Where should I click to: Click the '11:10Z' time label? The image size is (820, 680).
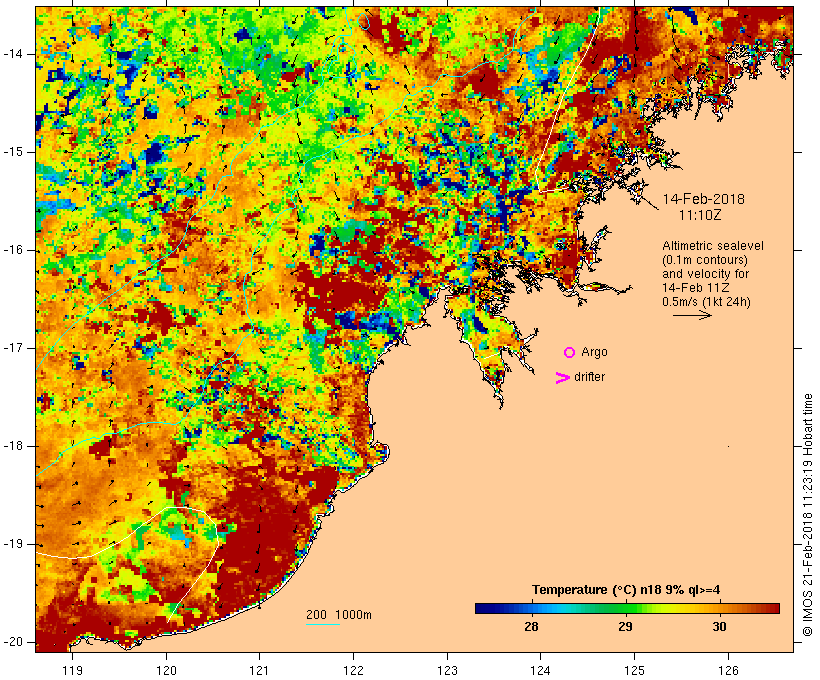tap(700, 215)
